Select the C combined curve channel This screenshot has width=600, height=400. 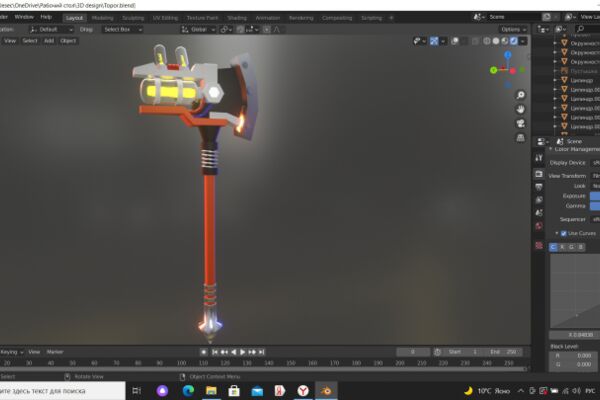click(x=553, y=247)
